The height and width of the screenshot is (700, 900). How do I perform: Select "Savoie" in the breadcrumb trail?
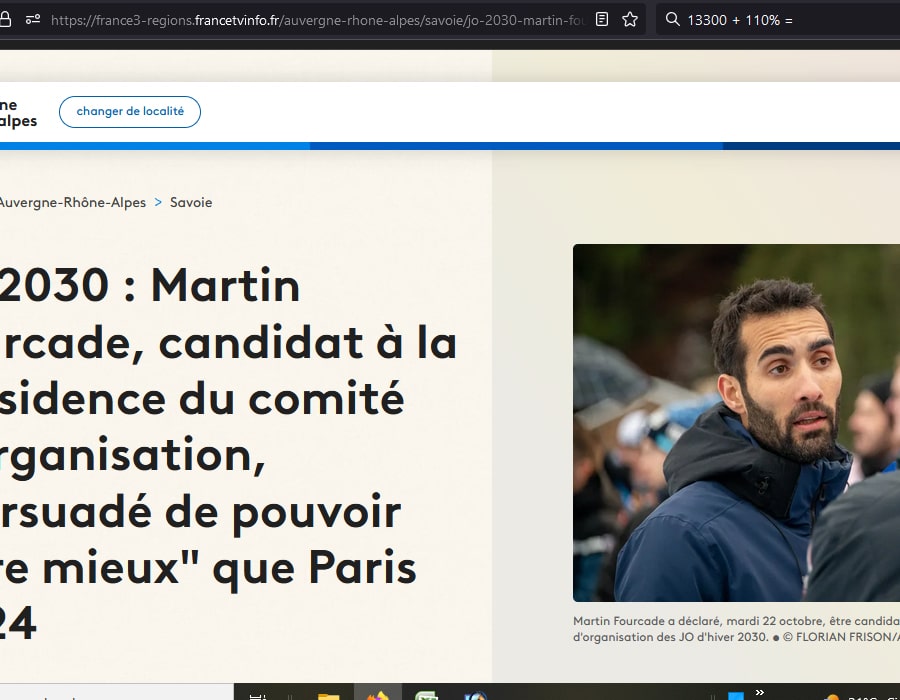[x=190, y=202]
